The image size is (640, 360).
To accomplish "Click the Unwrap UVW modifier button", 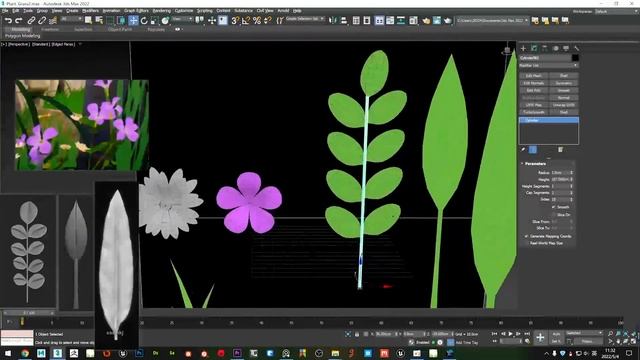I will tap(564, 105).
